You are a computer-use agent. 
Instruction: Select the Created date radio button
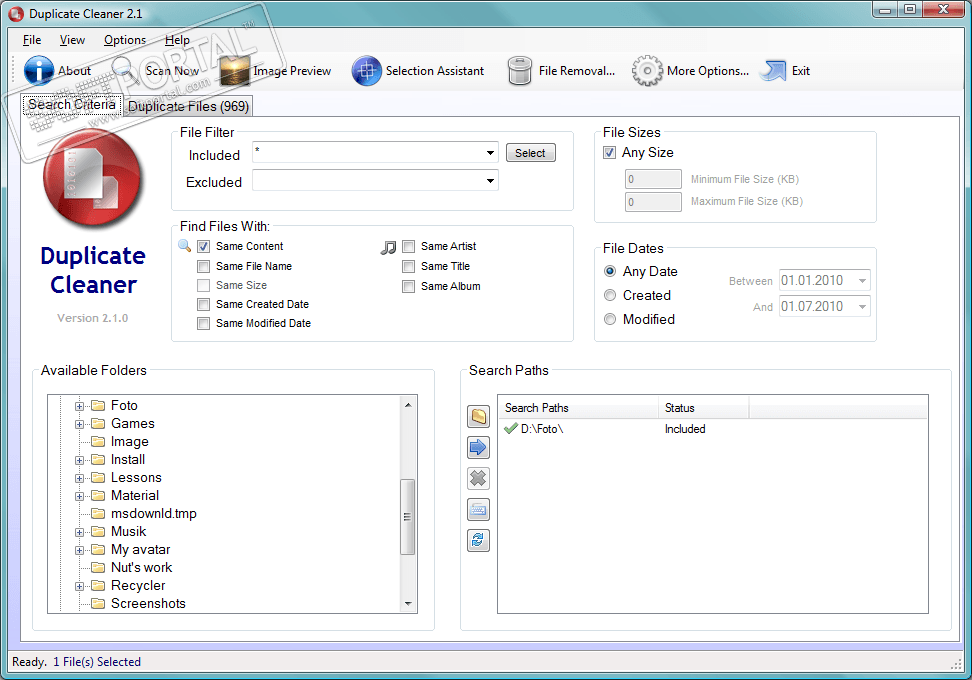pyautogui.click(x=610, y=295)
